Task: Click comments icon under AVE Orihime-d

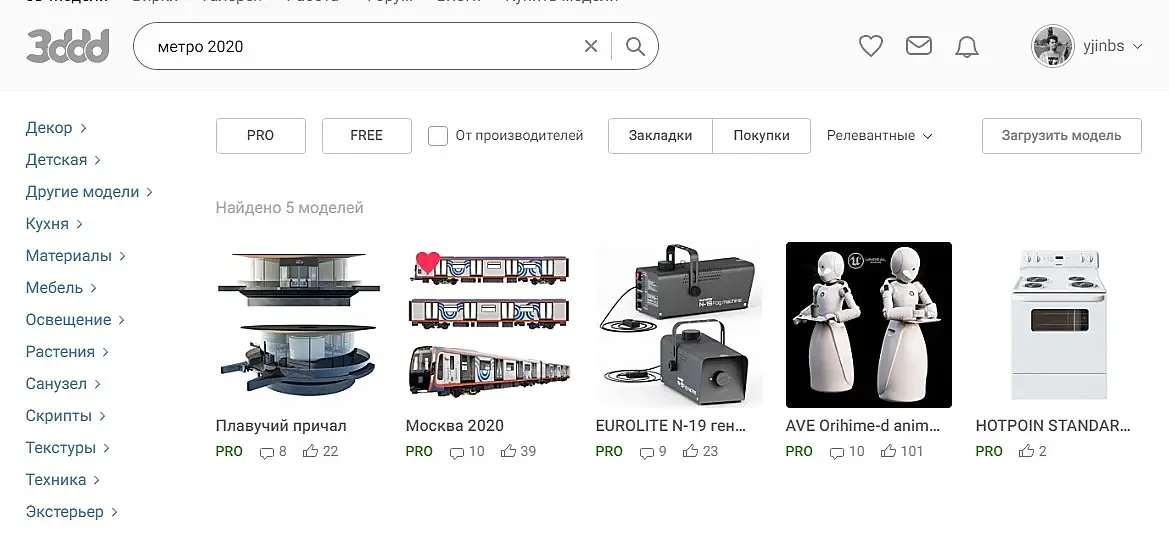Action: (x=836, y=452)
